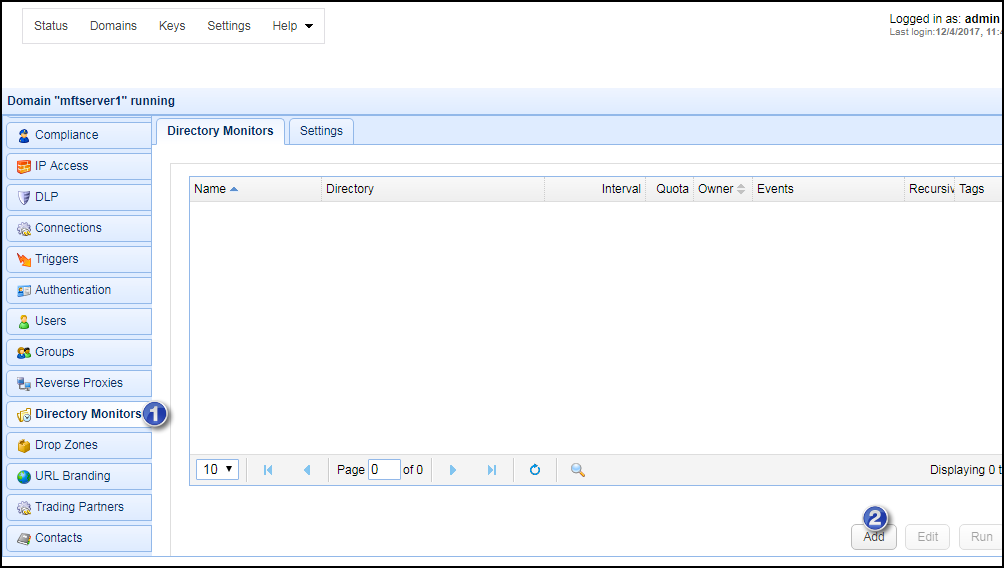Viewport: 1004px width, 568px height.
Task: Open the Users section
Action: pyautogui.click(x=50, y=321)
